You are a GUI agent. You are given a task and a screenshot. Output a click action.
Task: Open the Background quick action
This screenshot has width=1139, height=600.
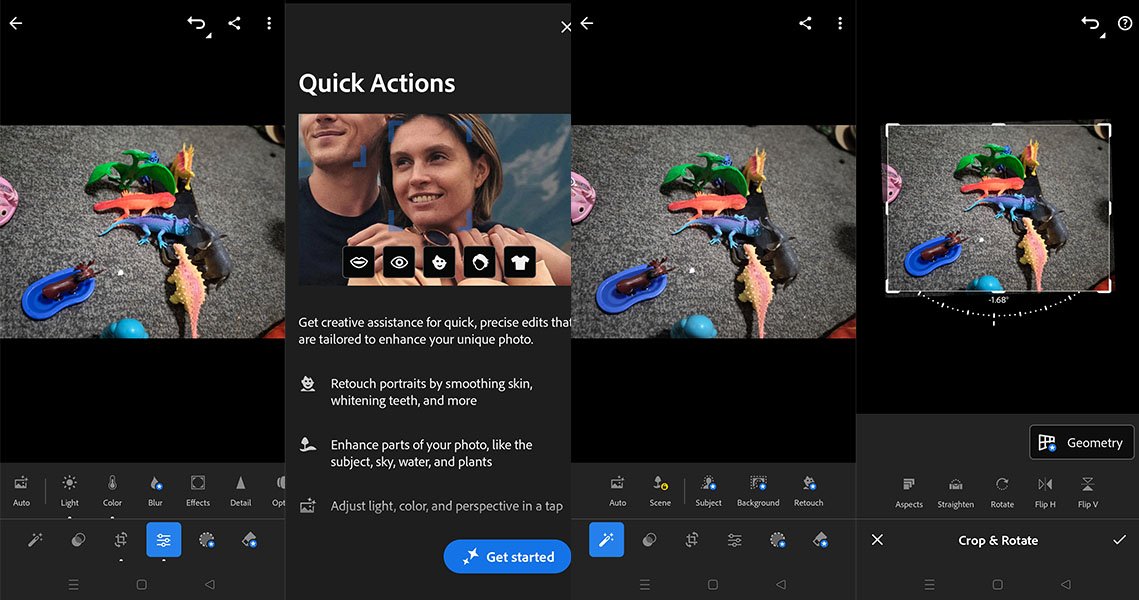click(x=758, y=490)
